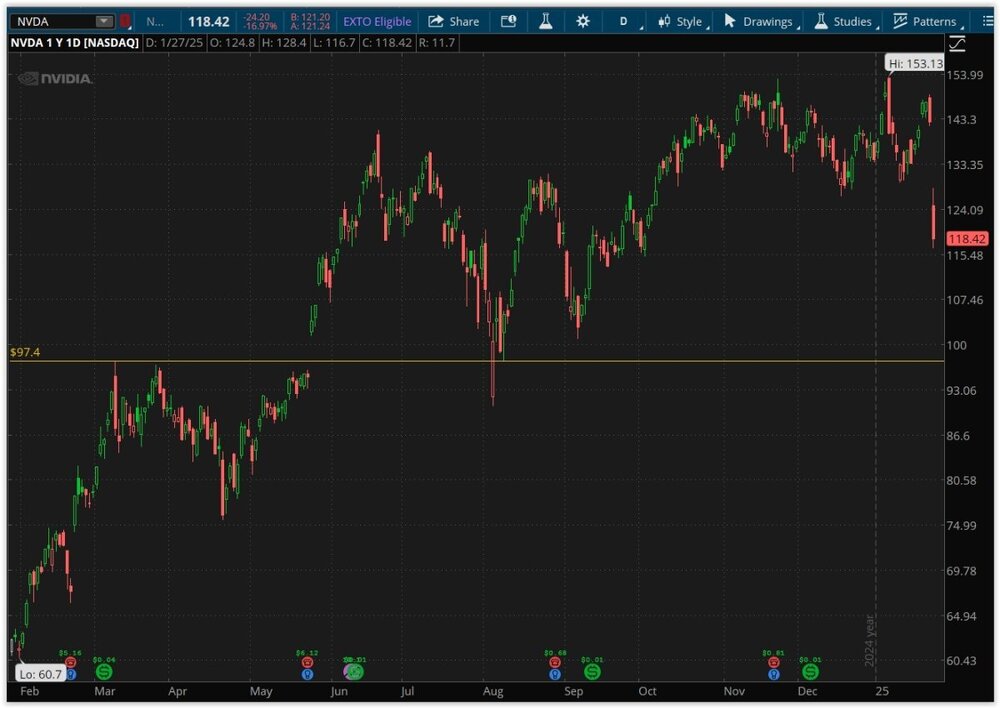
Task: Click the Hi: 153.13 price bubble
Action: (915, 64)
